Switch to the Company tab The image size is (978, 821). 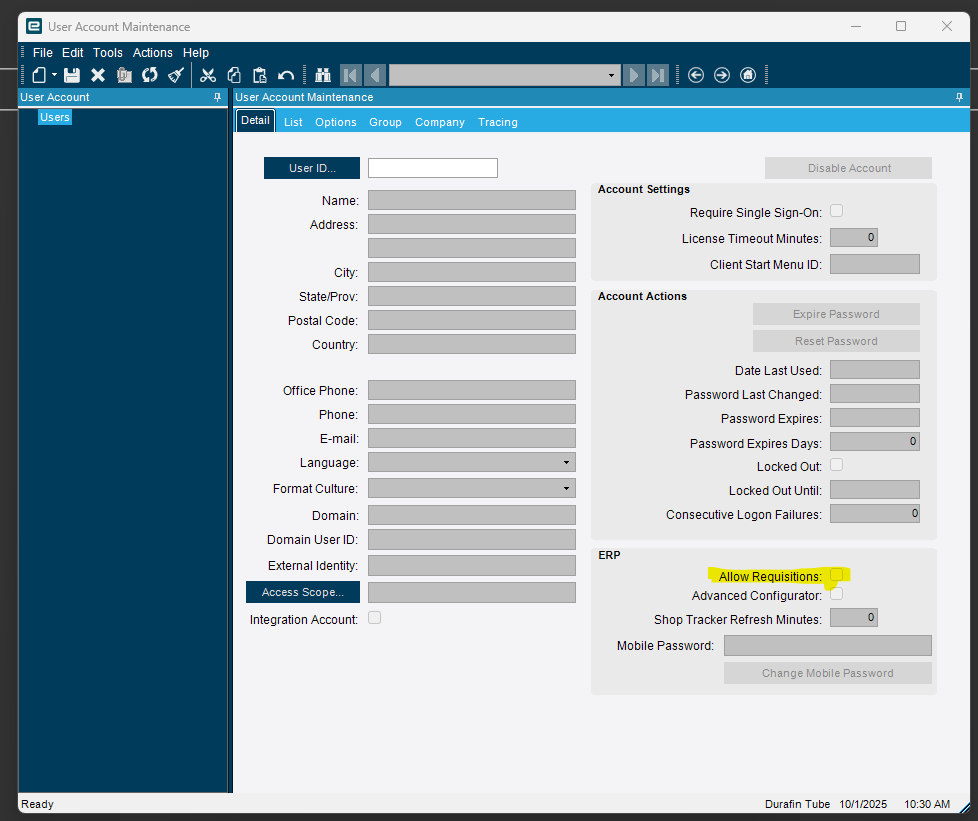pyautogui.click(x=439, y=122)
